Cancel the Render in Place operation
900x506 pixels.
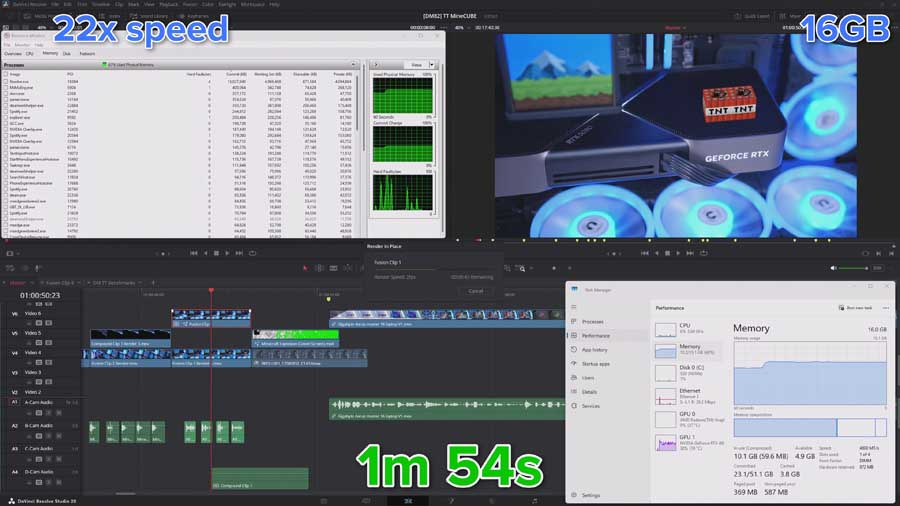[475, 291]
